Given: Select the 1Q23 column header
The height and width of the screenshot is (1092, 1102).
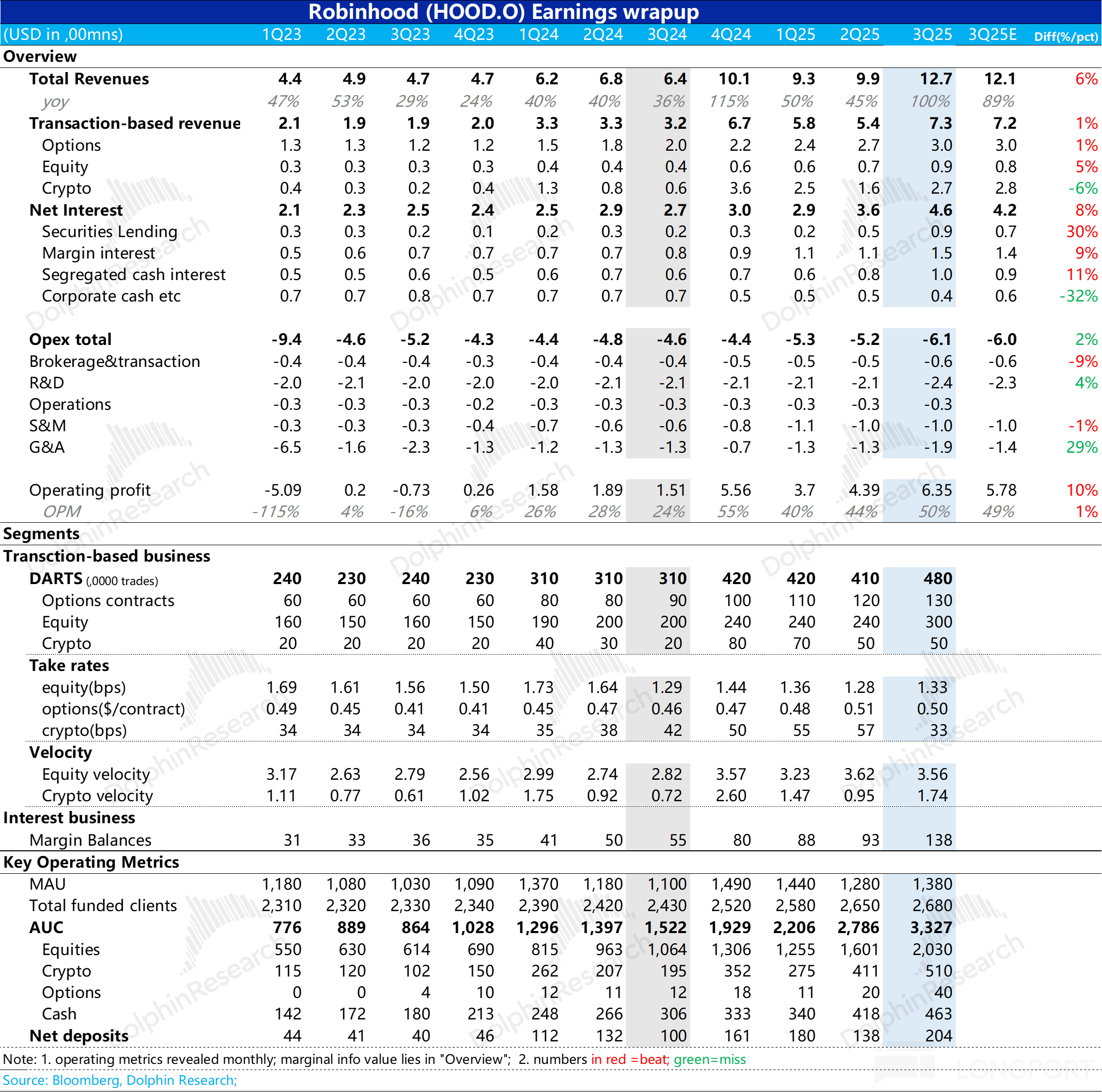Looking at the screenshot, I should tap(281, 35).
